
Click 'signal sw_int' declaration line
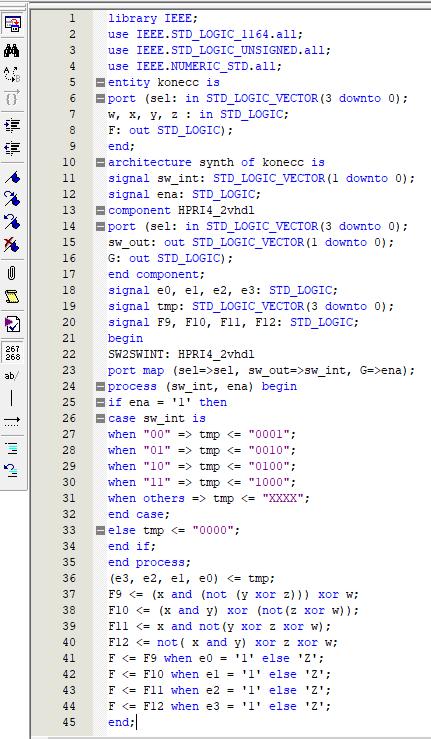[261, 179]
